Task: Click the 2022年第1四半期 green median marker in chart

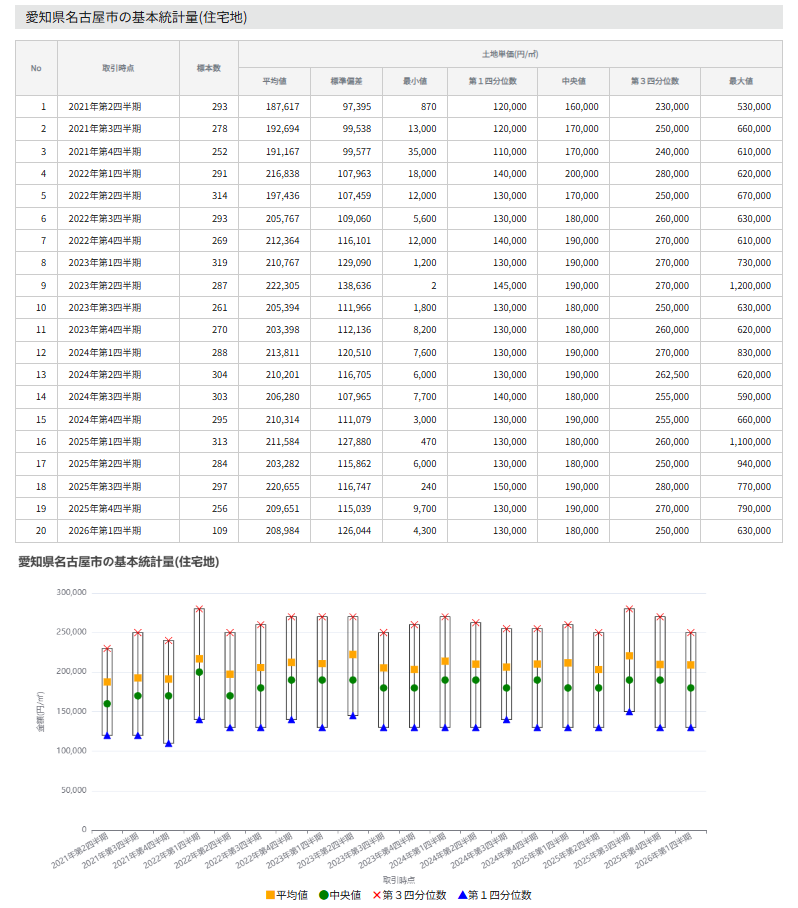Action: coord(199,672)
